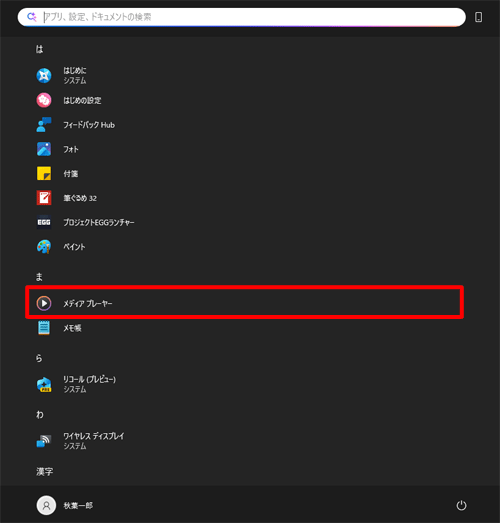Click the phone link icon beside search
500x523 pixels.
click(478, 17)
